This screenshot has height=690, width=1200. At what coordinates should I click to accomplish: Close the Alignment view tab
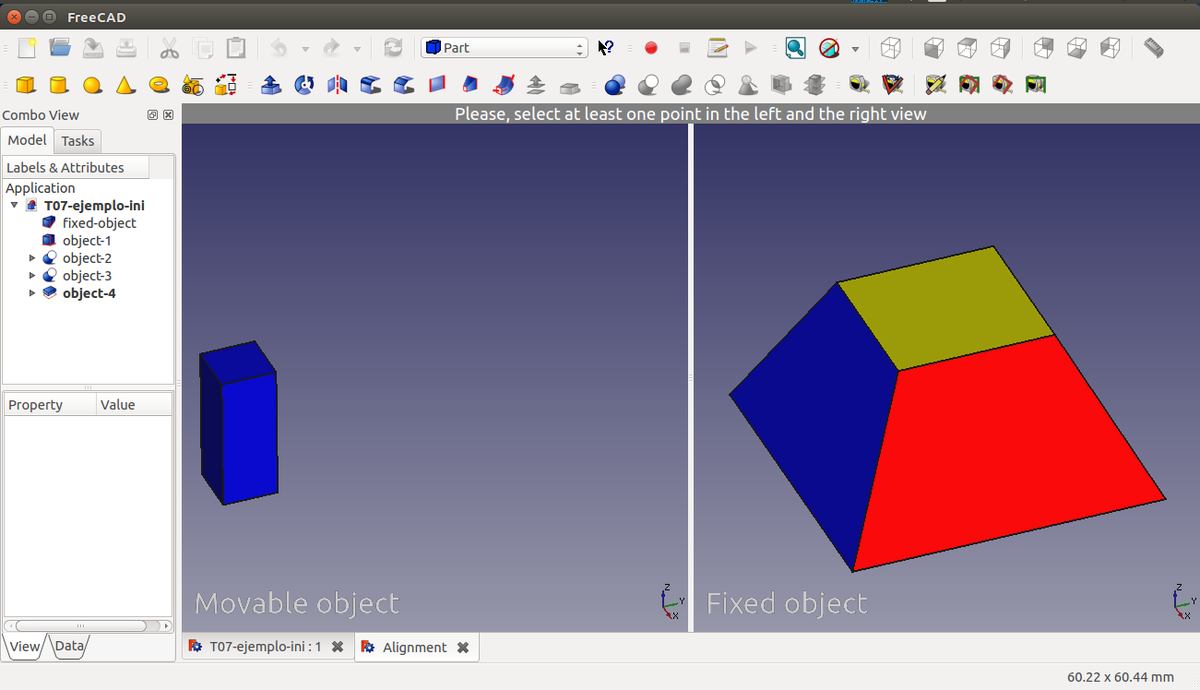(x=463, y=647)
